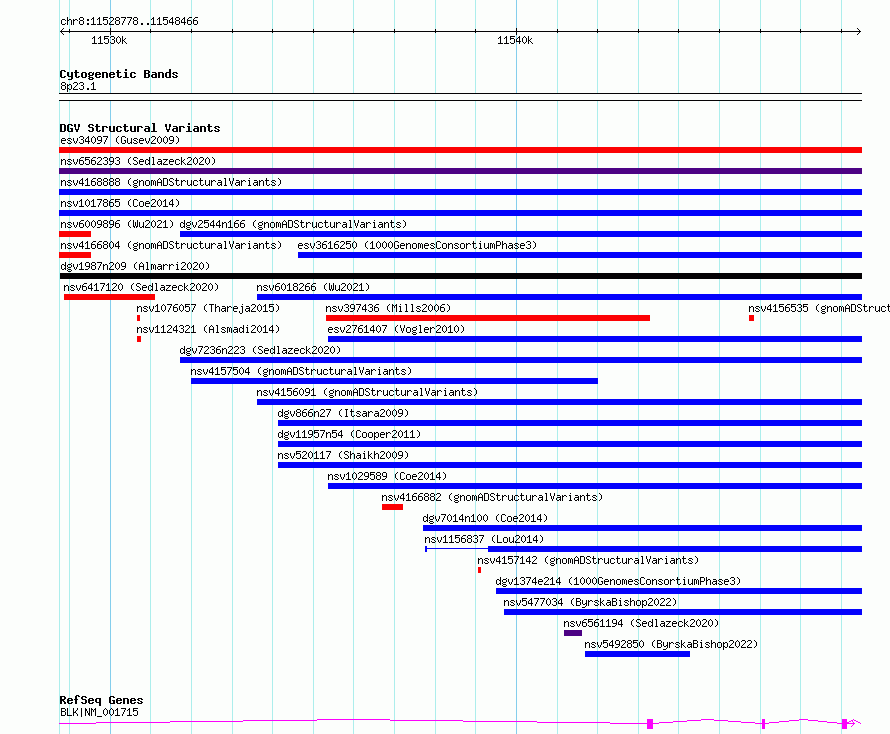The image size is (890, 734).
Task: Open nsv6561194 (Sedlazeck2020) label
Action: [641, 623]
